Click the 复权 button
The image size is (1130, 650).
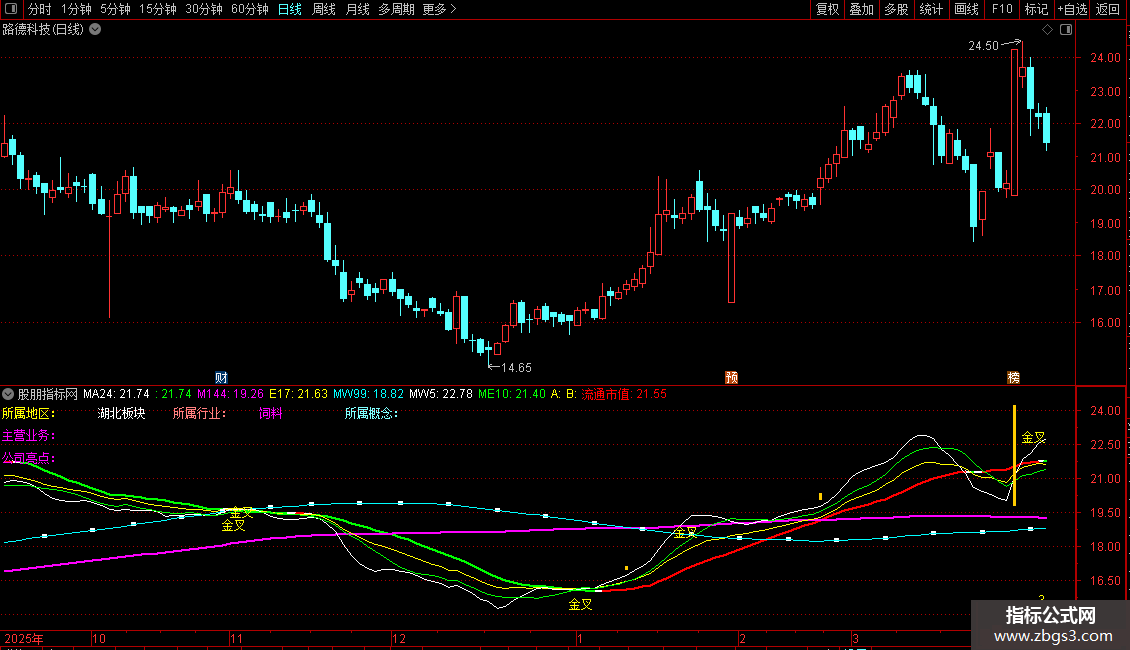[828, 10]
